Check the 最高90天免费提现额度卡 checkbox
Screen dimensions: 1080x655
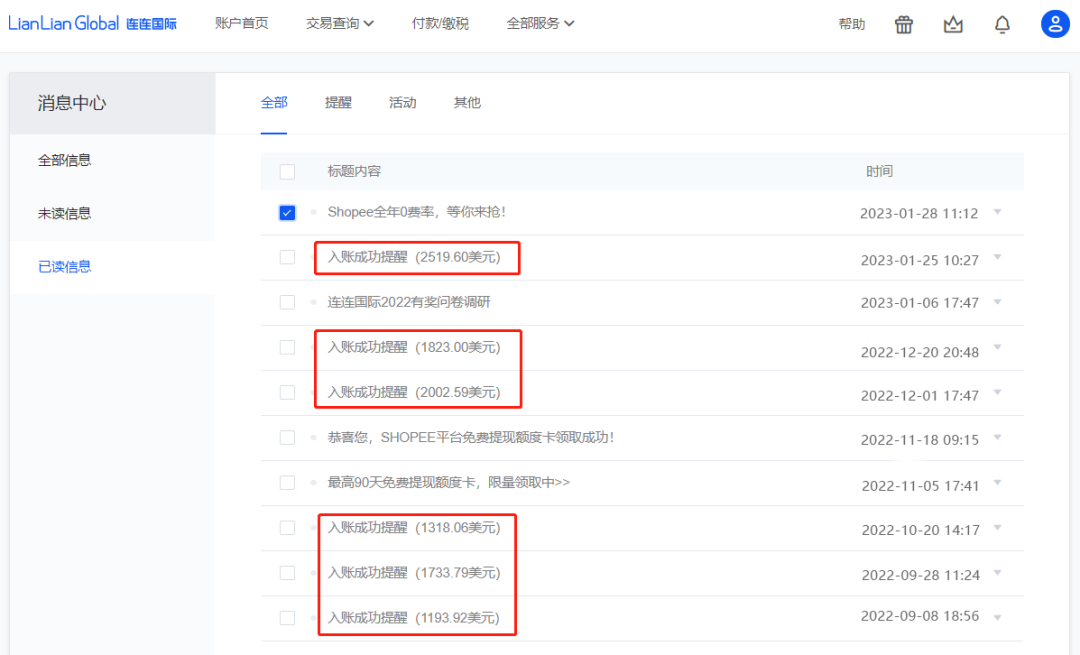(287, 483)
